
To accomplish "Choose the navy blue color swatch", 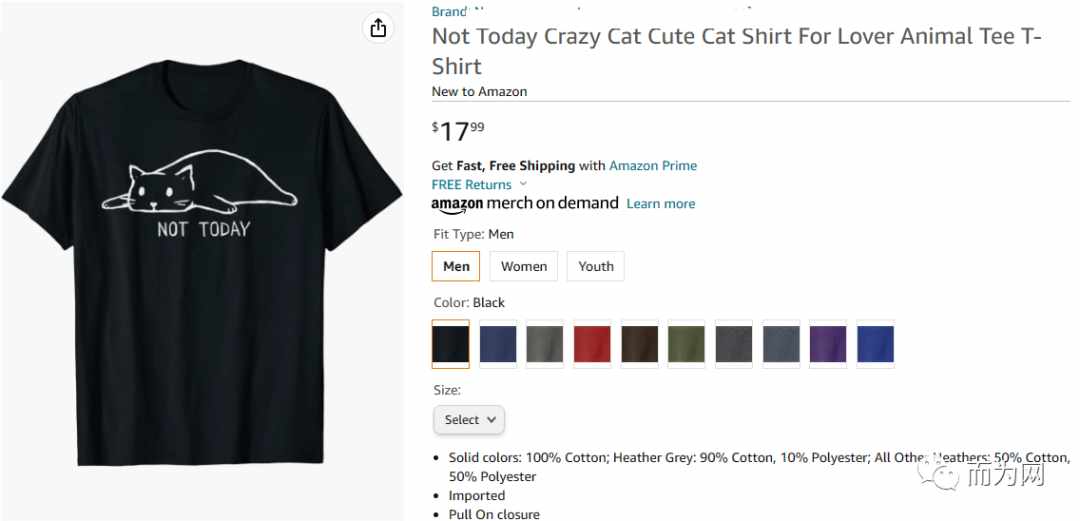I will [x=498, y=344].
